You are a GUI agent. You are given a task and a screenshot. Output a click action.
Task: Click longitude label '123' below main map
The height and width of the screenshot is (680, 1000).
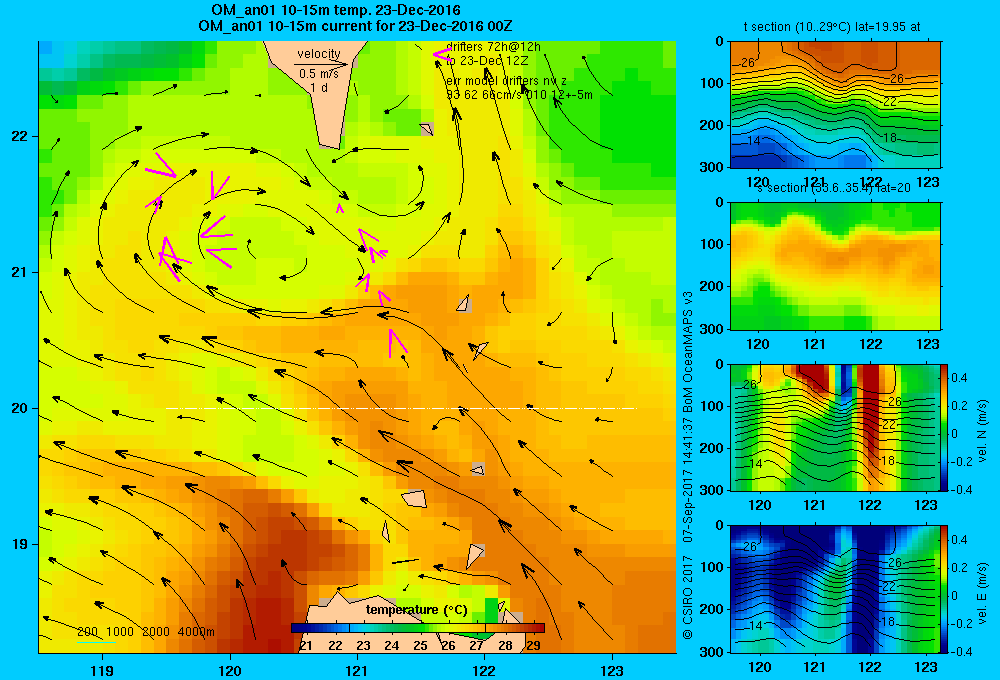[612, 670]
